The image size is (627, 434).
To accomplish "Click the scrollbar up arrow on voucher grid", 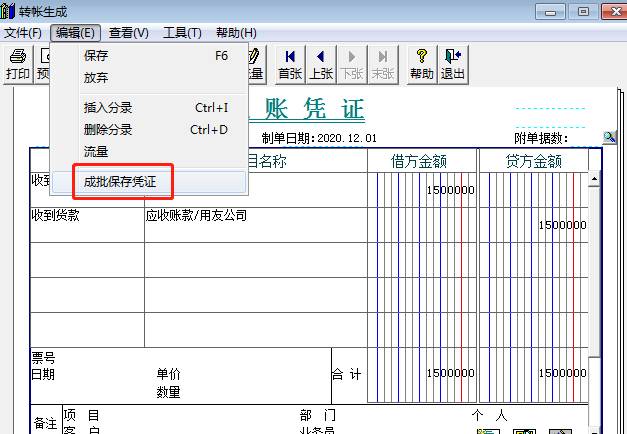I will pos(594,179).
